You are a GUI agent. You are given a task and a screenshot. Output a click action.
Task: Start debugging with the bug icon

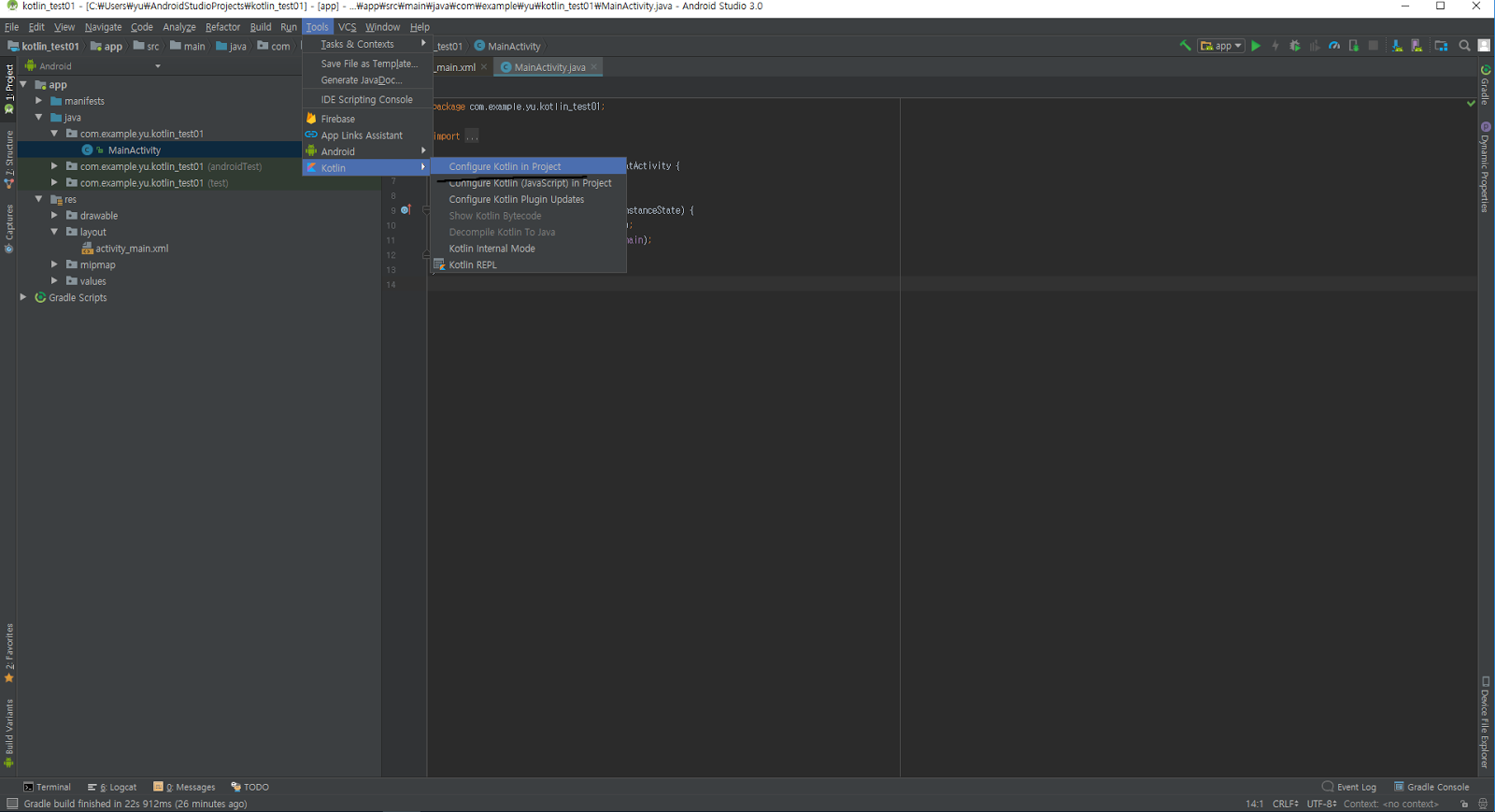[1295, 46]
